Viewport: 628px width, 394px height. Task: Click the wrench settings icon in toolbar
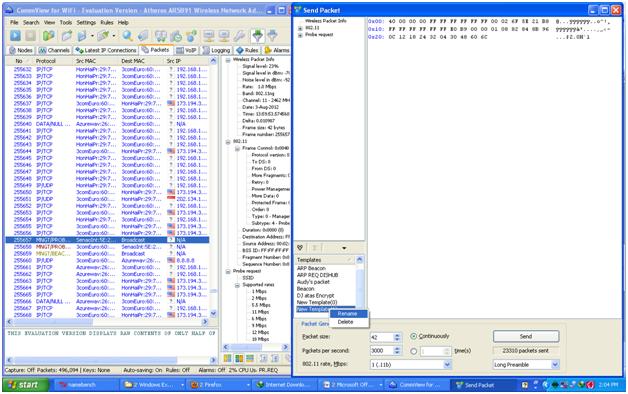[240, 36]
